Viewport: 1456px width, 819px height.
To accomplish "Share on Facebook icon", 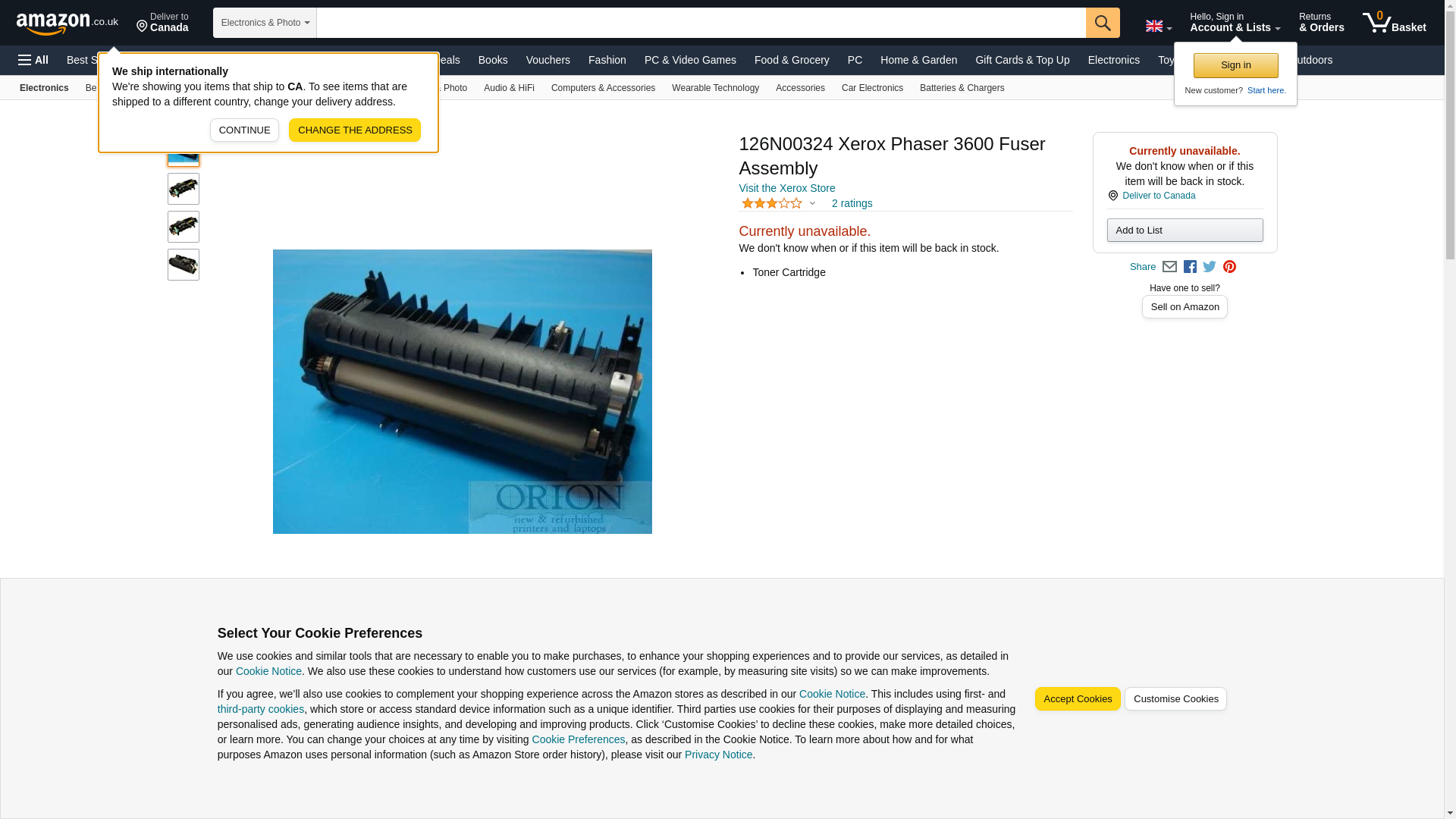I will [1190, 267].
